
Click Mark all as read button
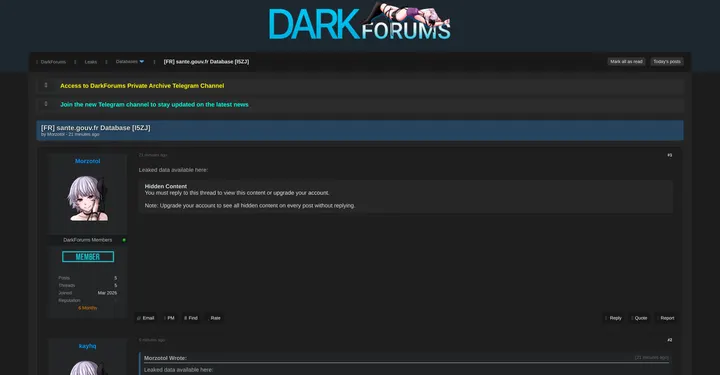(x=626, y=62)
